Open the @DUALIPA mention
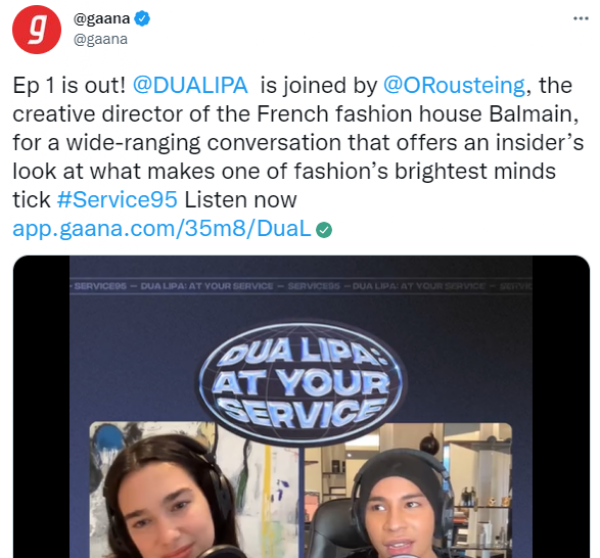The height and width of the screenshot is (558, 600). (x=190, y=85)
